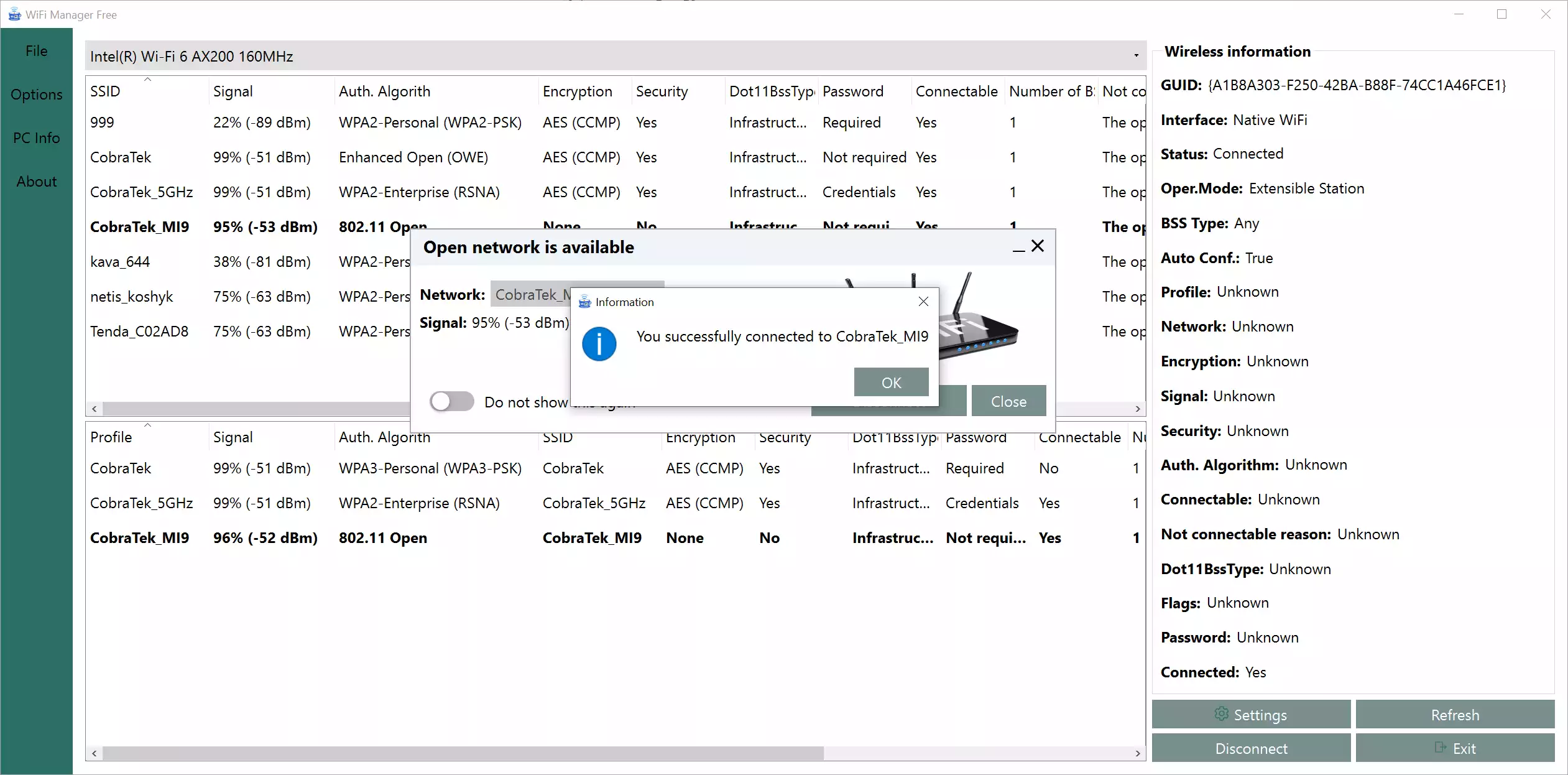
Task: Select the CobraTek_5GHz profile row
Action: [x=616, y=503]
